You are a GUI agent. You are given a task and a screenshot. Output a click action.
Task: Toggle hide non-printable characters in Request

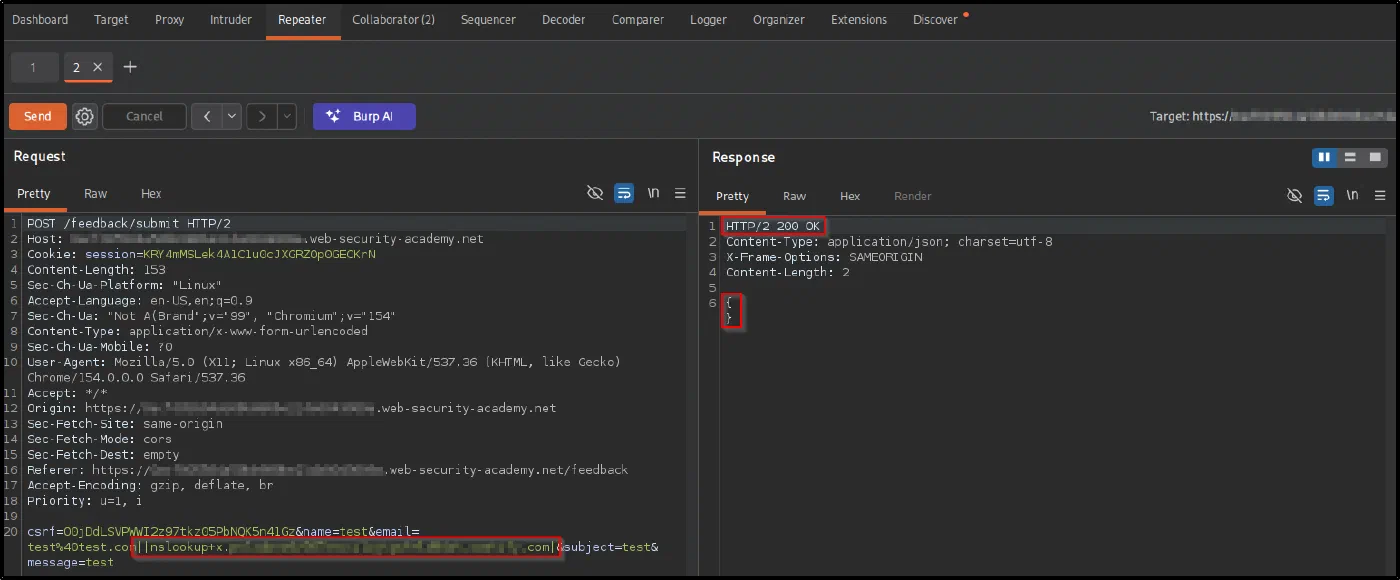595,194
